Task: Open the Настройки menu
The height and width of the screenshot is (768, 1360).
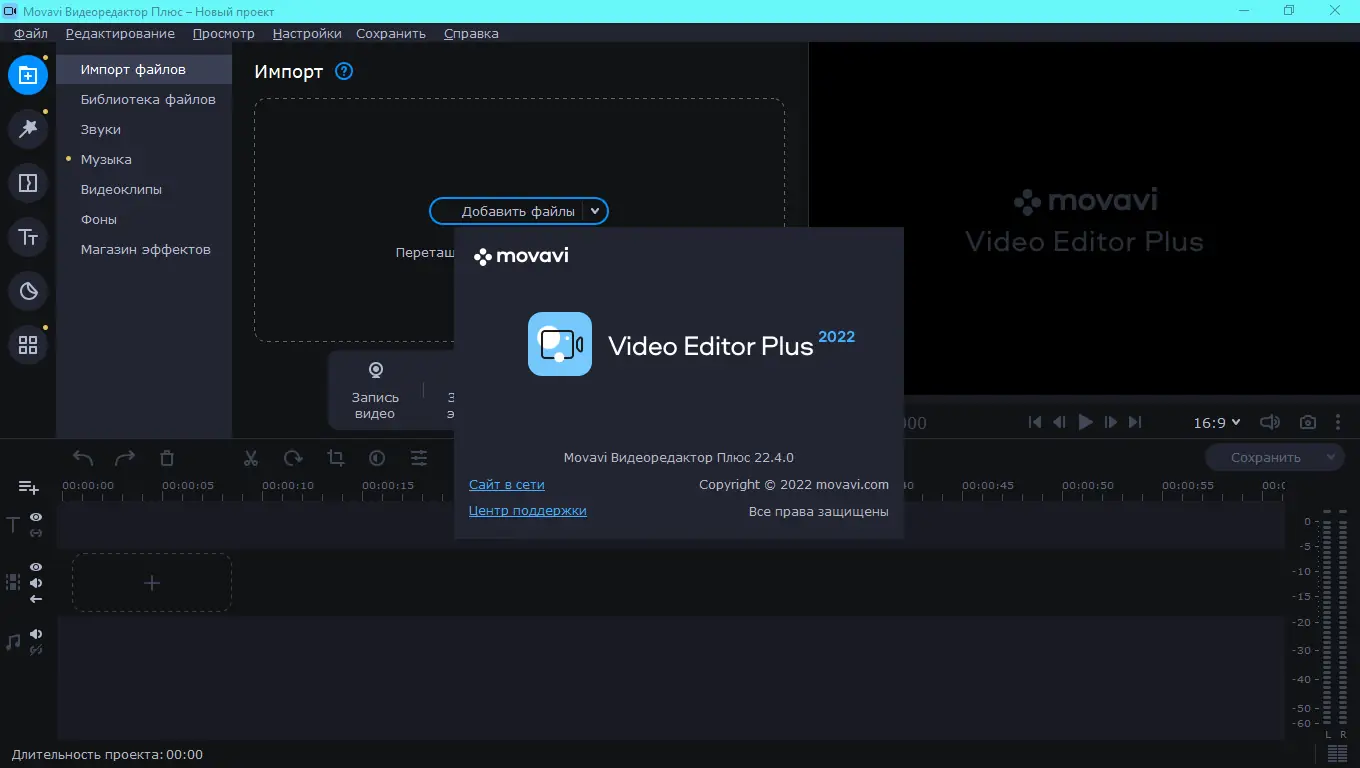Action: [307, 33]
